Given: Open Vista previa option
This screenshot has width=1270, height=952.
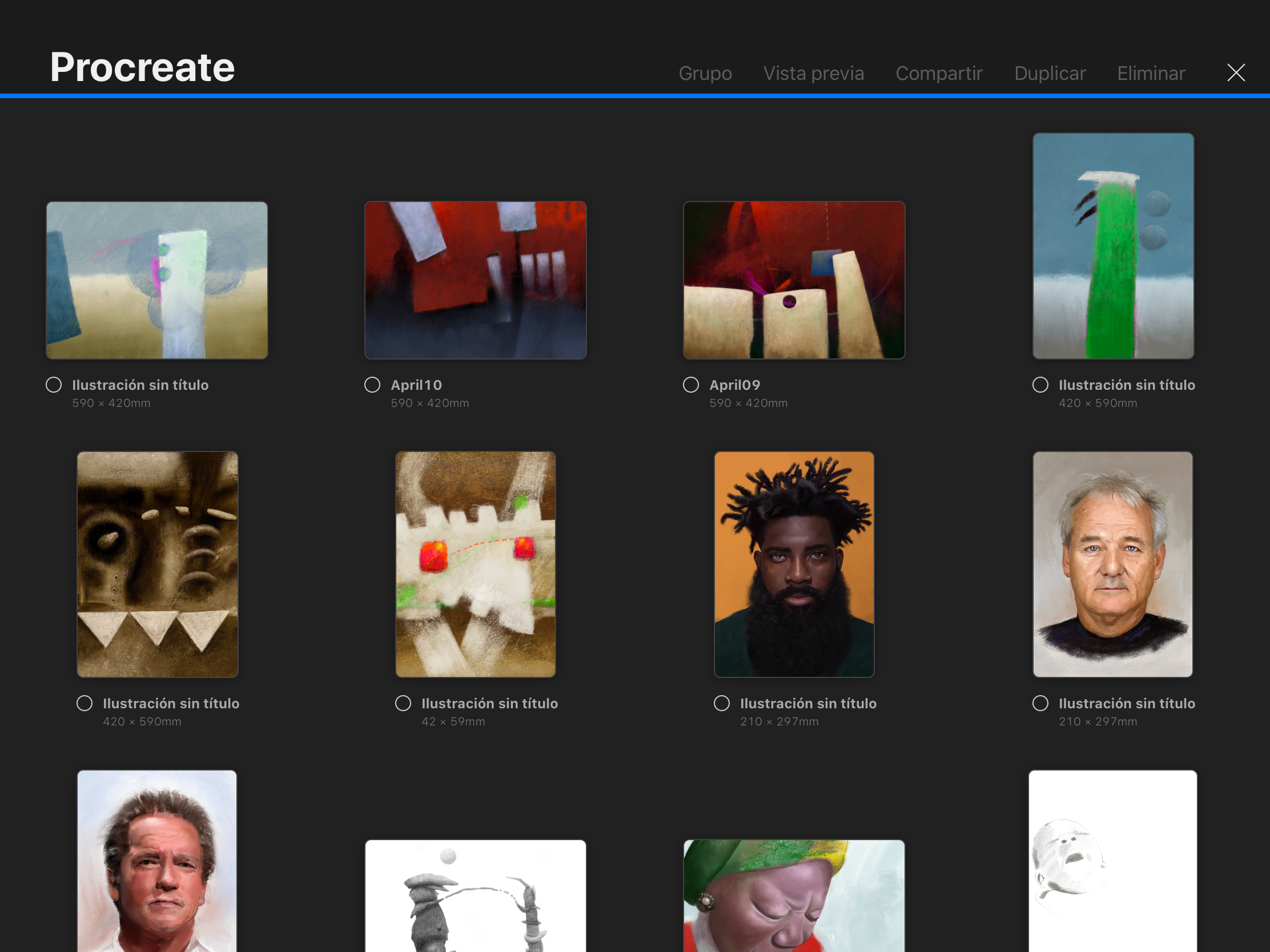Looking at the screenshot, I should [813, 73].
